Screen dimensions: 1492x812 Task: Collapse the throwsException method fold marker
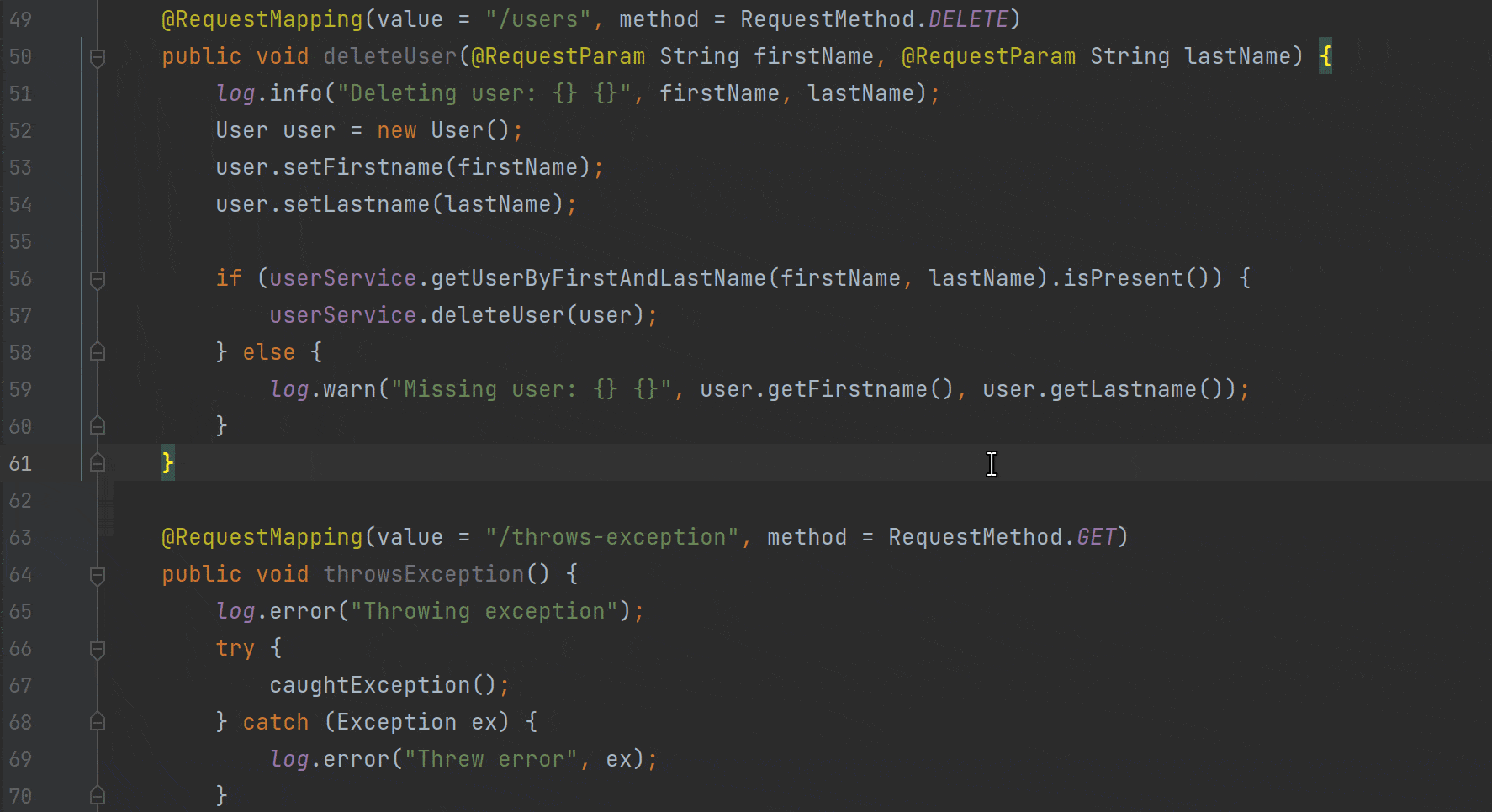click(98, 575)
